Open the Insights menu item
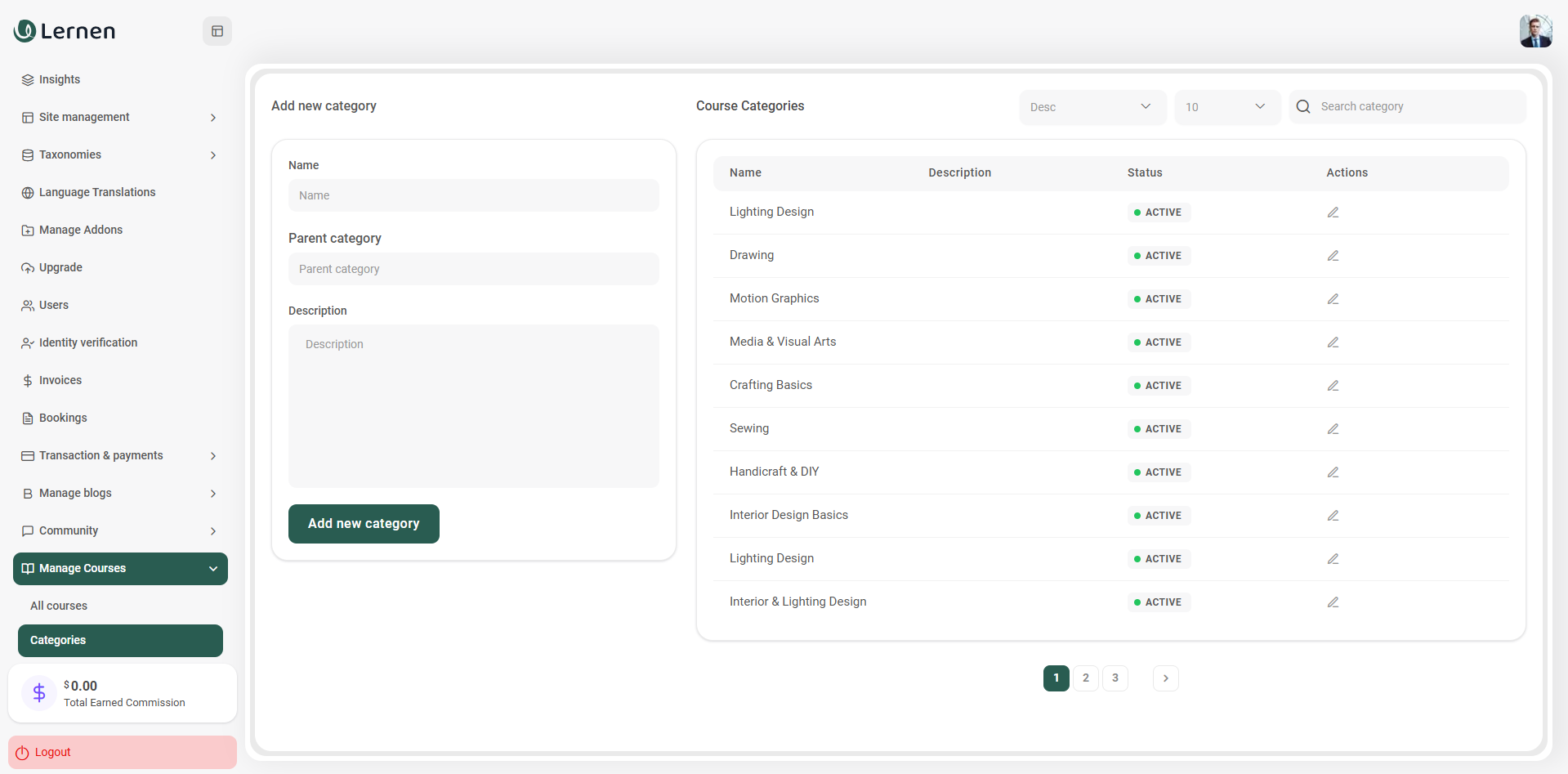This screenshot has width=1568, height=774. 60,80
